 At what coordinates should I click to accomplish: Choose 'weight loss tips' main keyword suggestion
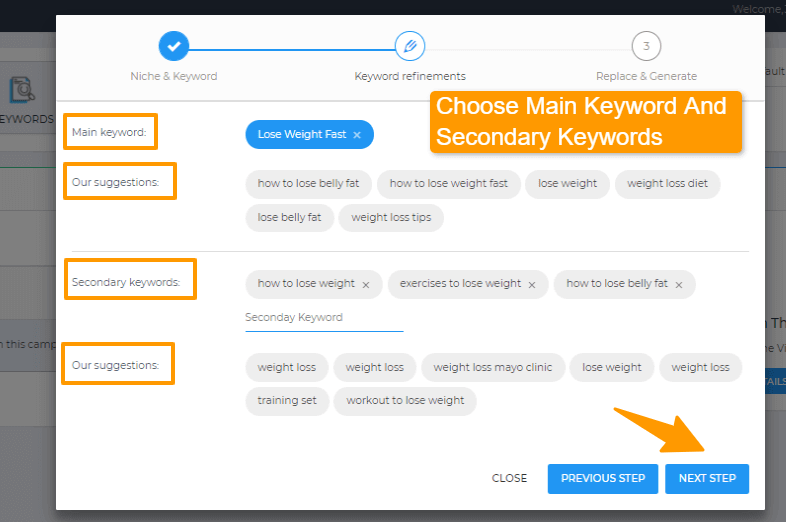[391, 218]
